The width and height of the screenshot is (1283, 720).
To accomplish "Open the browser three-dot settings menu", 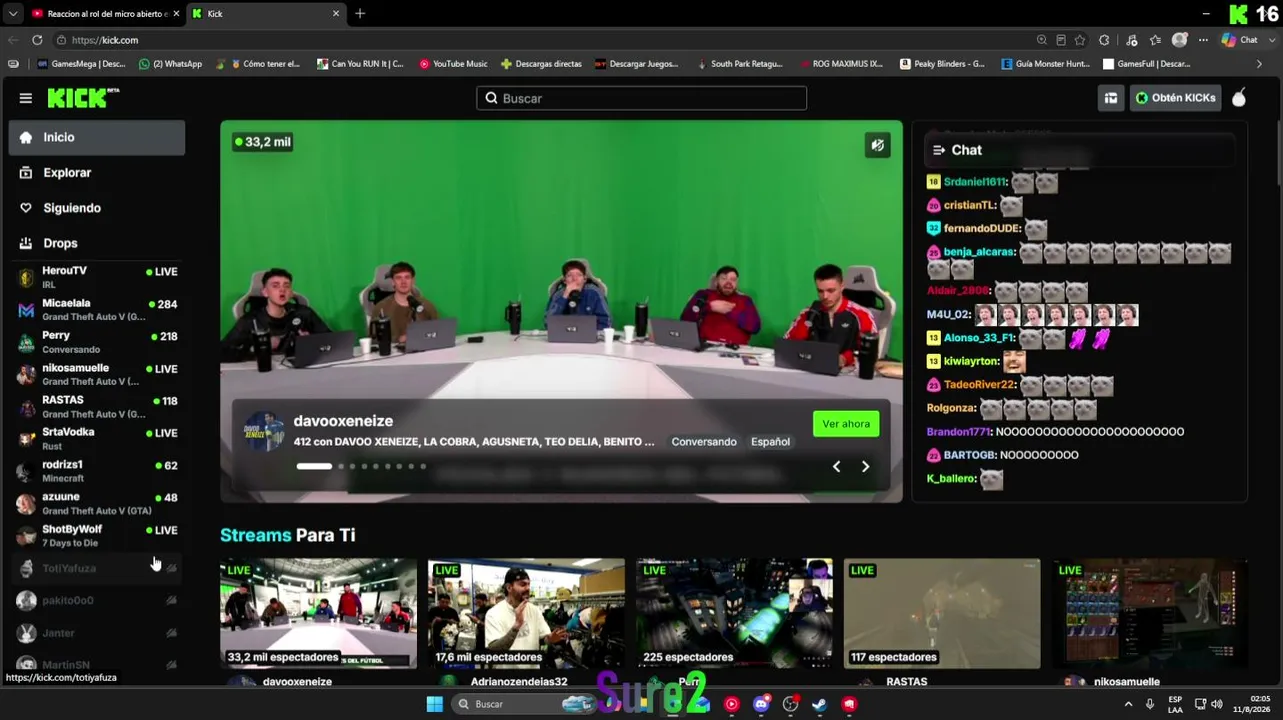I will point(1203,40).
